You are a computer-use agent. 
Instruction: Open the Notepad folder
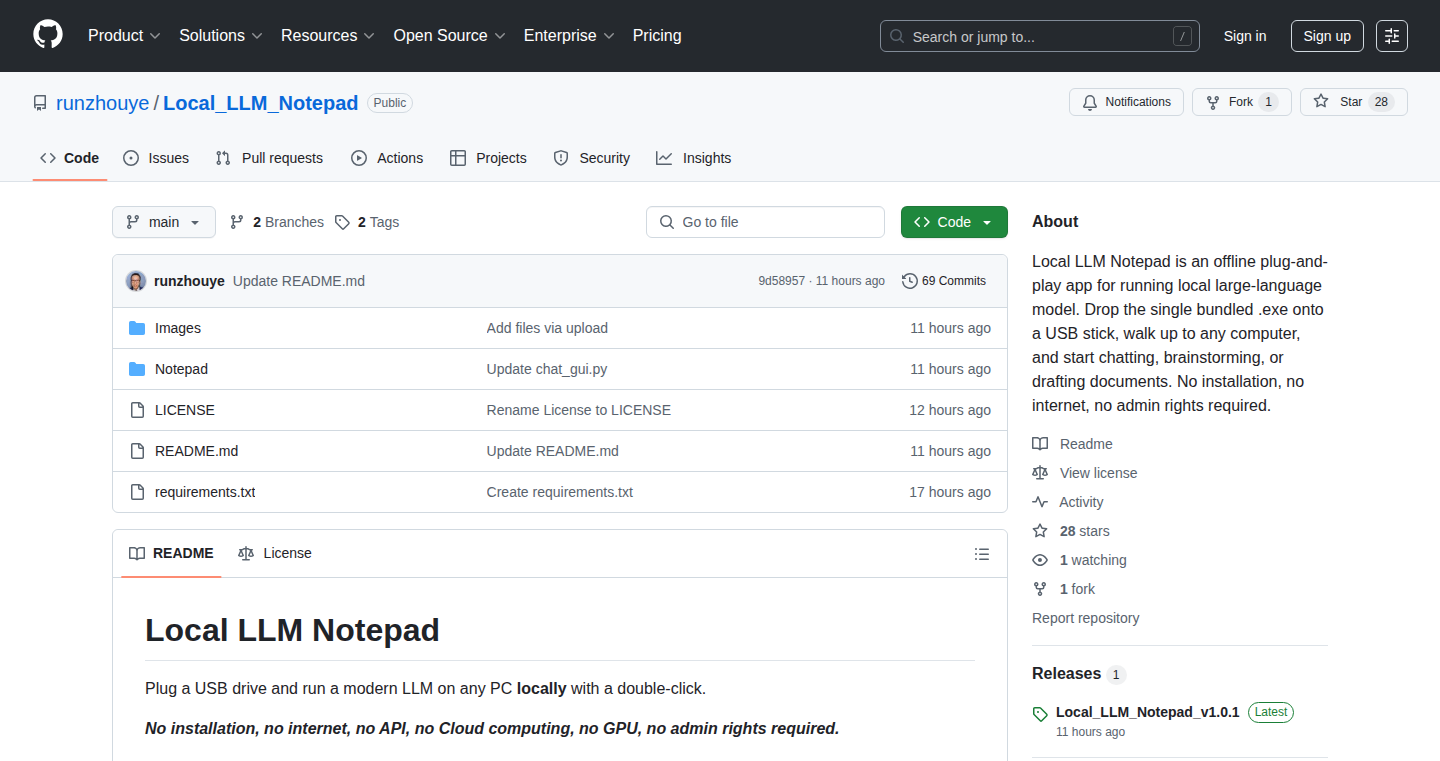tap(182, 369)
